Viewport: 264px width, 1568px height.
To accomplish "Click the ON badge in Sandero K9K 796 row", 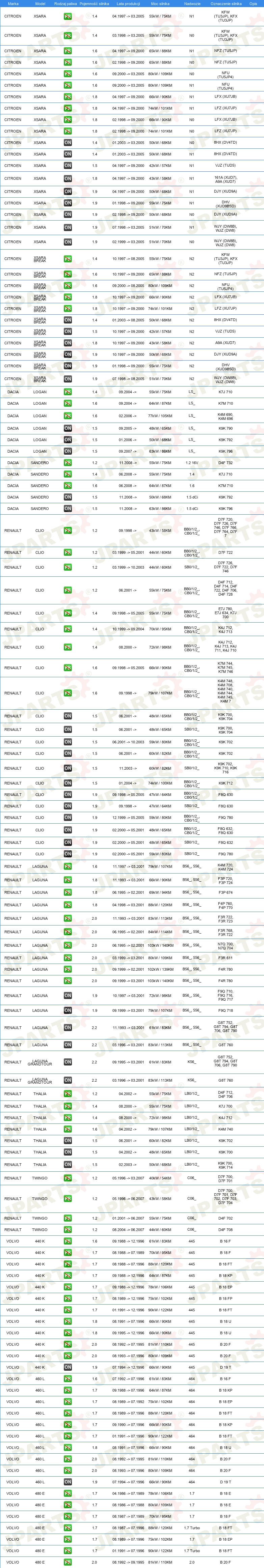I will tap(68, 509).
